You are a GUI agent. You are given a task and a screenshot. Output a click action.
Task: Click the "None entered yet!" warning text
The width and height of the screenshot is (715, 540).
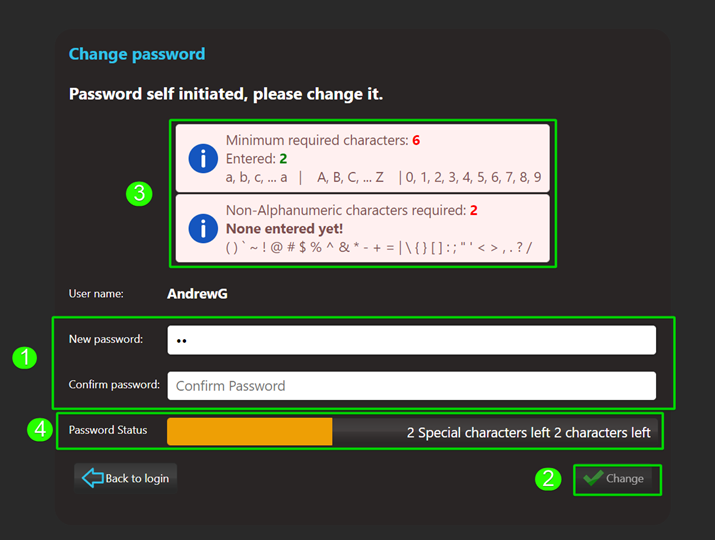(x=284, y=229)
